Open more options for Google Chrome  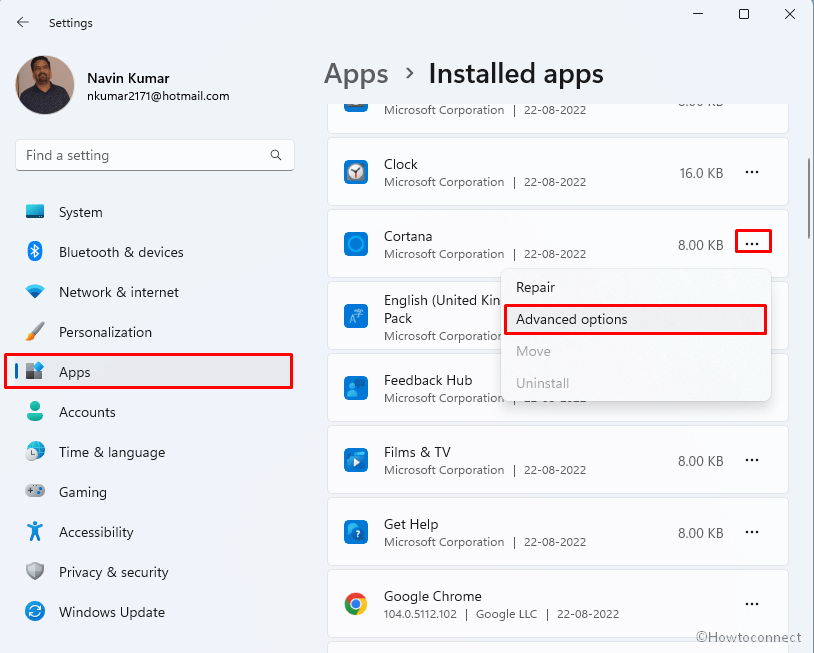pos(752,604)
